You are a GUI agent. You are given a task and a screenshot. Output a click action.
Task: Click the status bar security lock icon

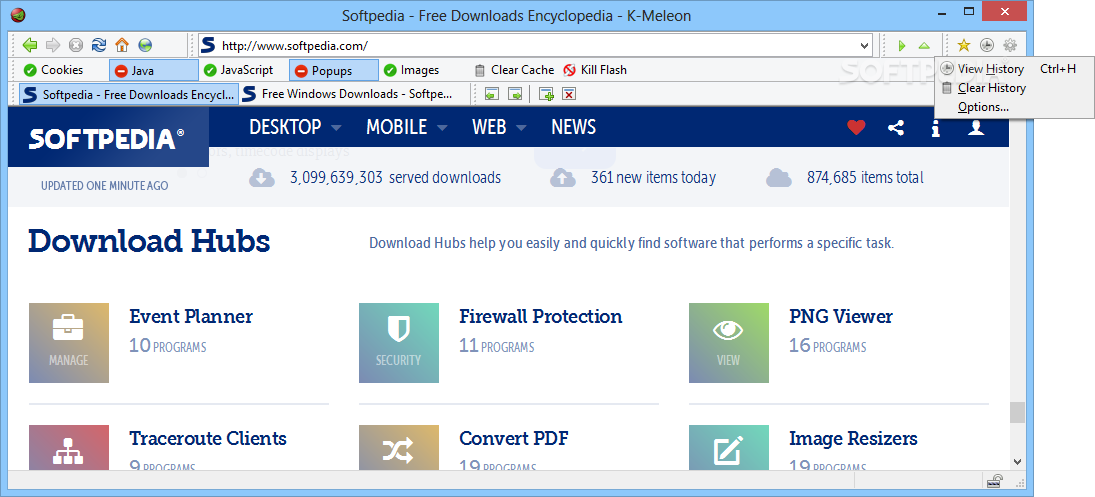coord(995,481)
